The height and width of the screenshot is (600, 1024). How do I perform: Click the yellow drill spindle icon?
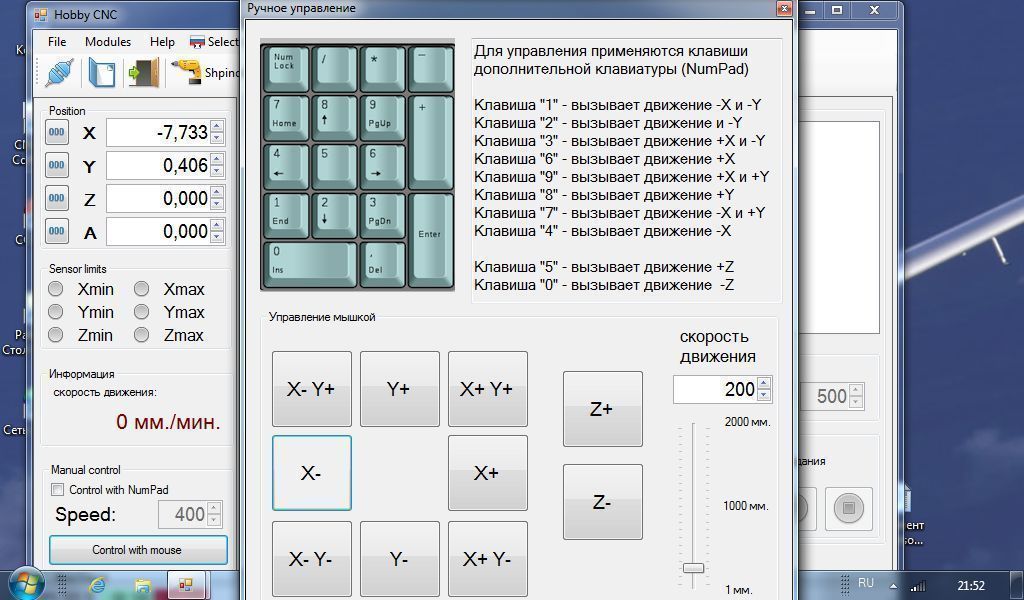coord(186,72)
